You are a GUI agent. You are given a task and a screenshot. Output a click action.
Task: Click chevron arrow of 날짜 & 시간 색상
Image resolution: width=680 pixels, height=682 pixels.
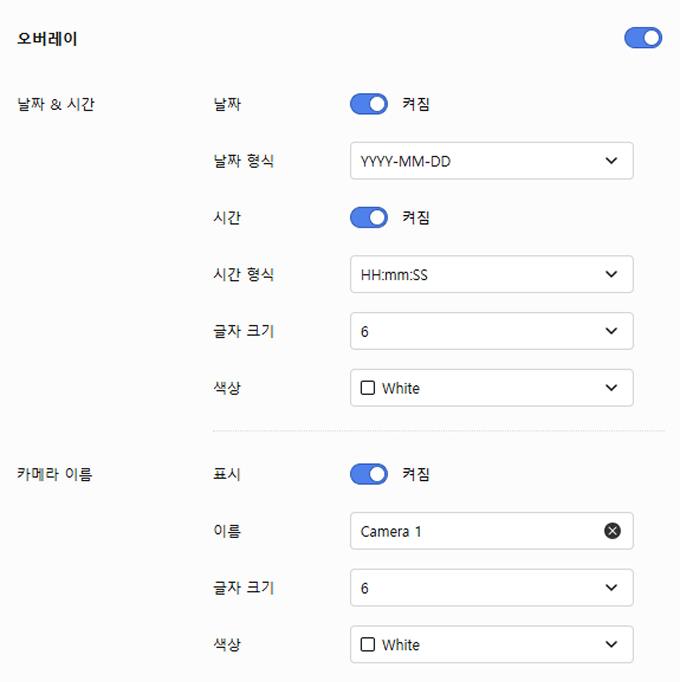[x=612, y=388]
